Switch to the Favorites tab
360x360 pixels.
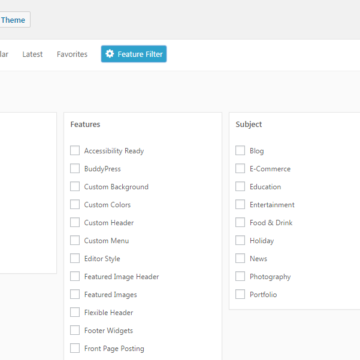(72, 54)
